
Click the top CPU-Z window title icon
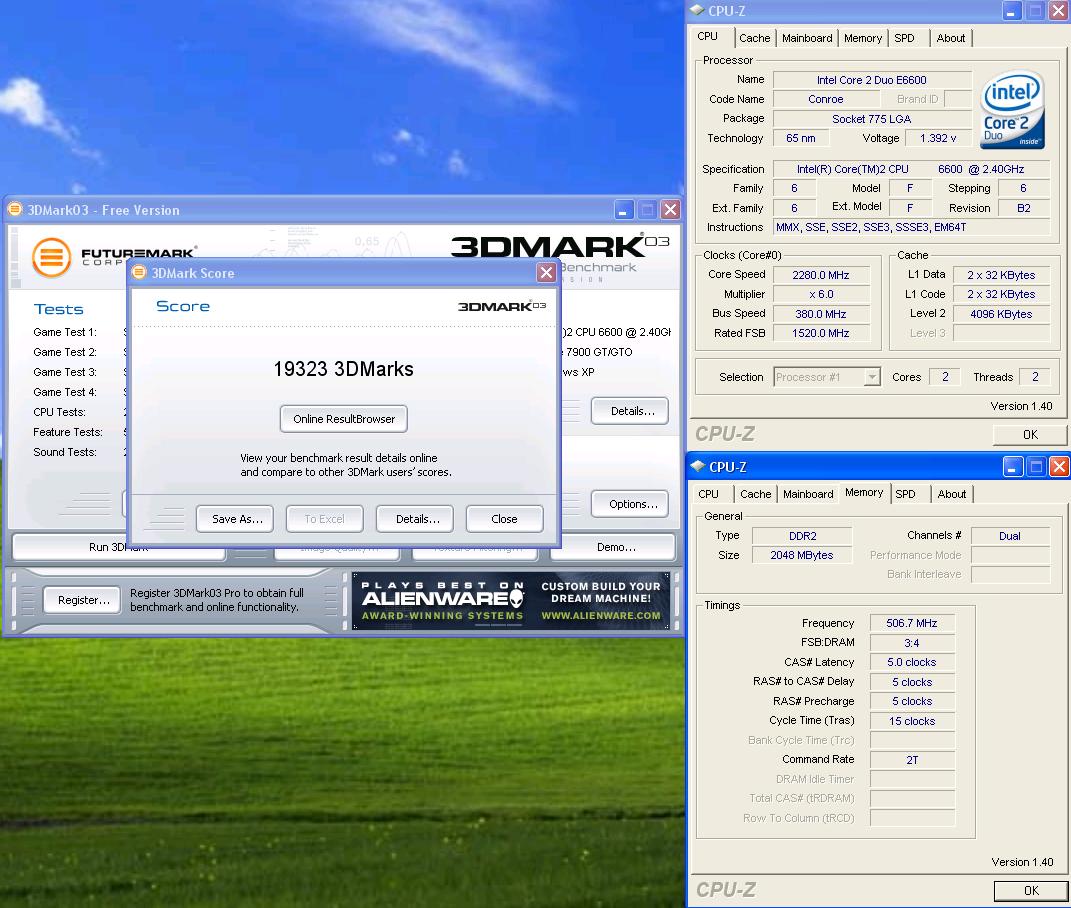(x=697, y=10)
